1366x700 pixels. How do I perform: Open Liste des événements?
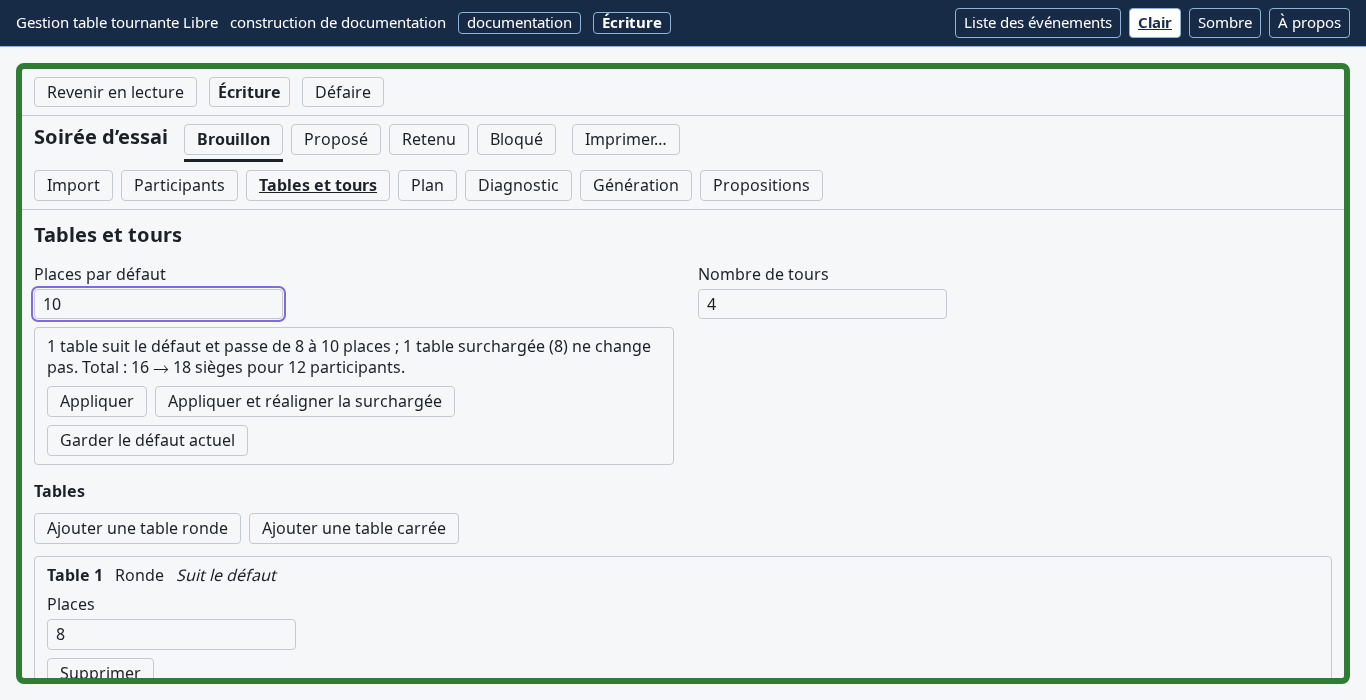[x=1038, y=23]
